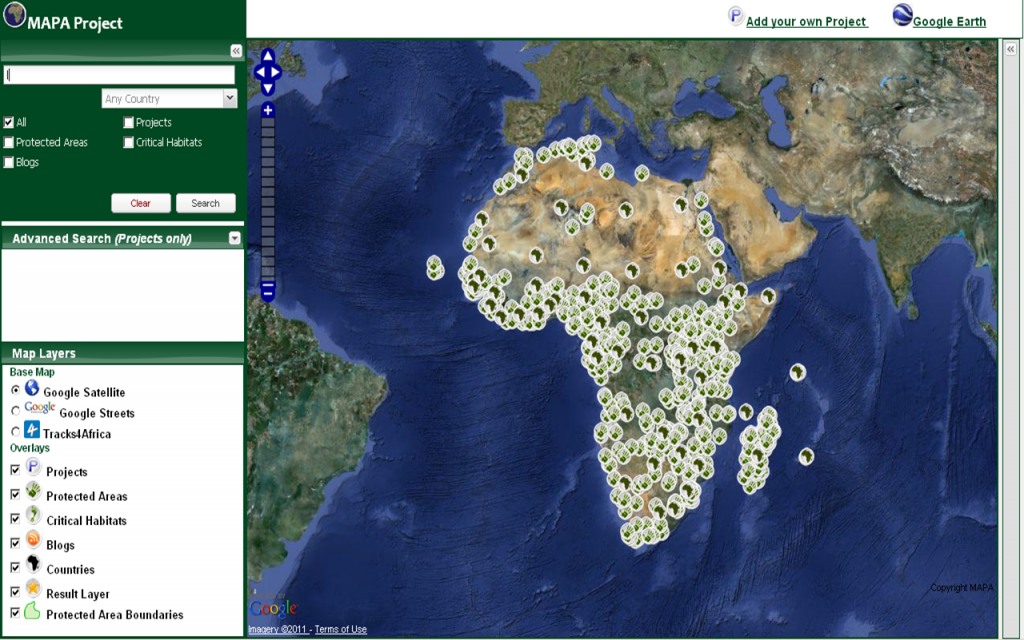Toggle the Critical Habitats overlay checkbox
The image size is (1024, 640).
[x=15, y=519]
